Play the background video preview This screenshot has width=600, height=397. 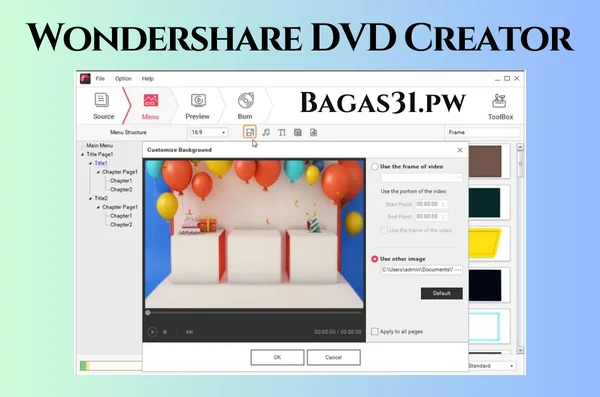point(152,332)
